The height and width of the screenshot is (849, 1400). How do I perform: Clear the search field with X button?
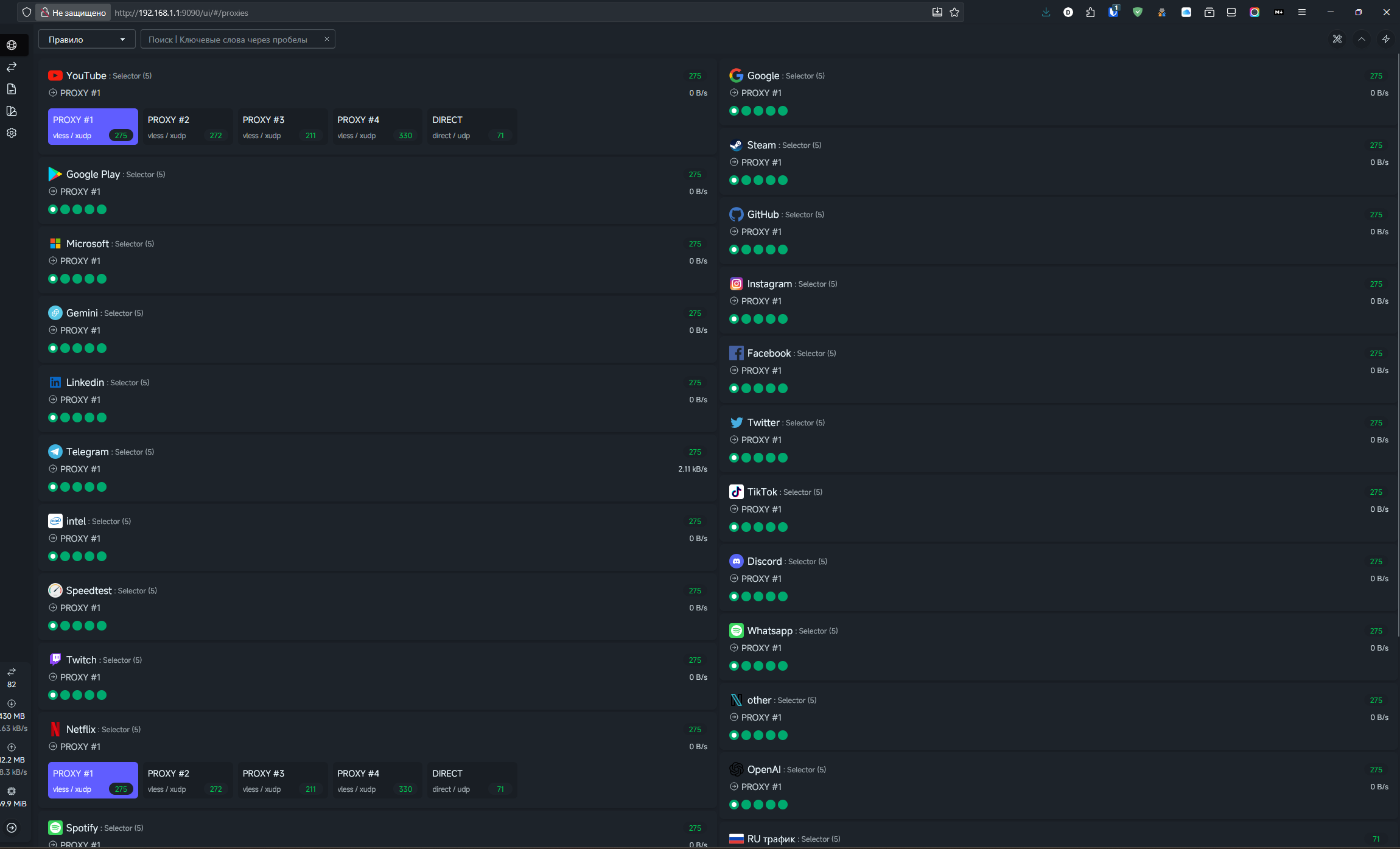[x=327, y=39]
